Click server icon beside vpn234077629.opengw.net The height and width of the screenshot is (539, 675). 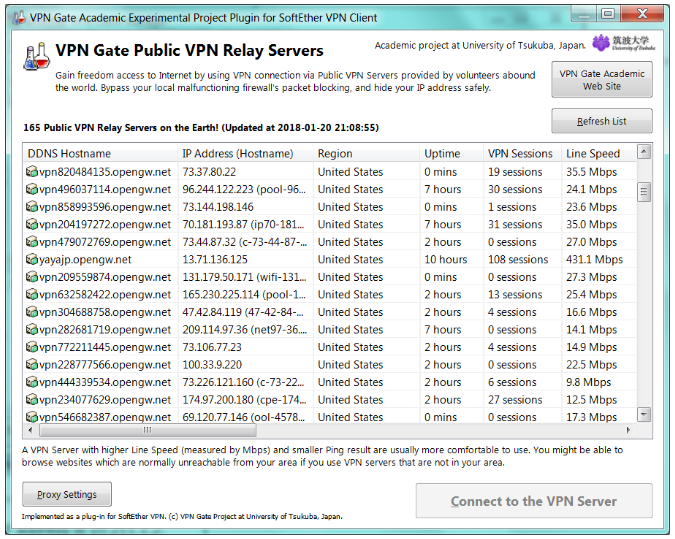(x=32, y=400)
